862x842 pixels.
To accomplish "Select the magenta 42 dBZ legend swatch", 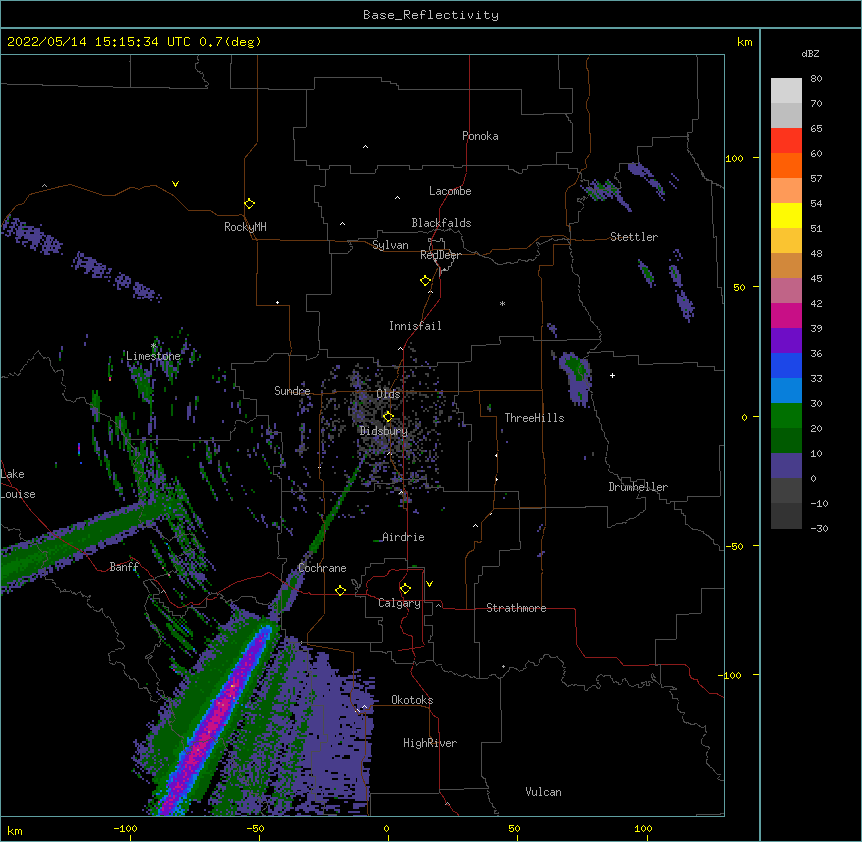I will pyautogui.click(x=786, y=315).
